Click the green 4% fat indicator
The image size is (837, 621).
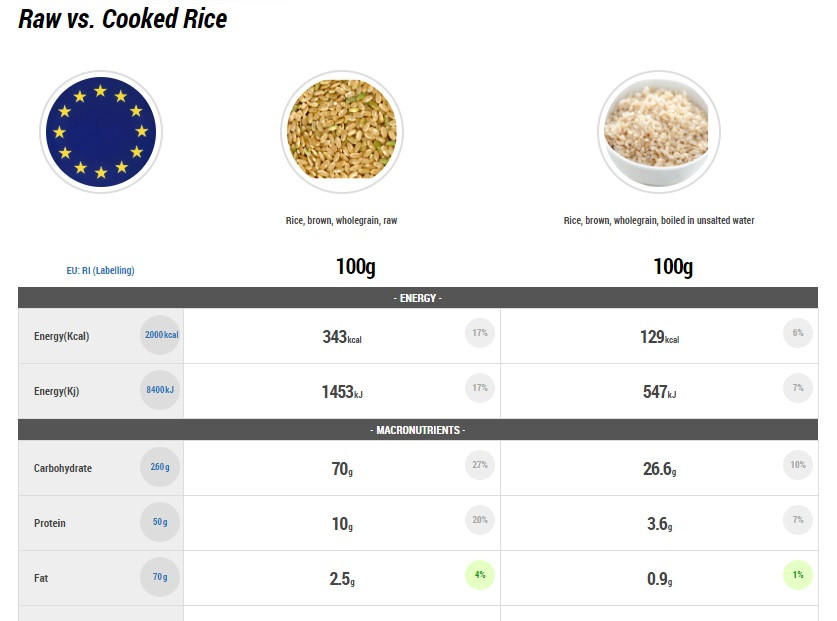480,575
